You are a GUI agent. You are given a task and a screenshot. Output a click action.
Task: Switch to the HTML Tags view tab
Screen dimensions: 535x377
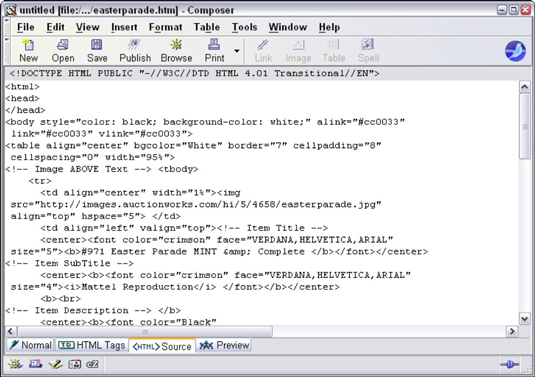click(91, 345)
